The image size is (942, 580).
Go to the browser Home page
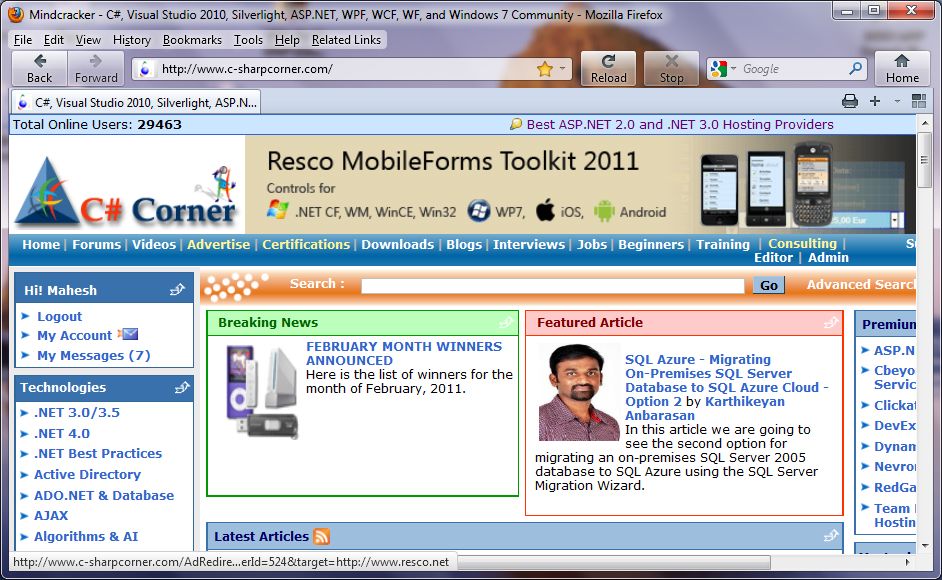pyautogui.click(x=902, y=69)
